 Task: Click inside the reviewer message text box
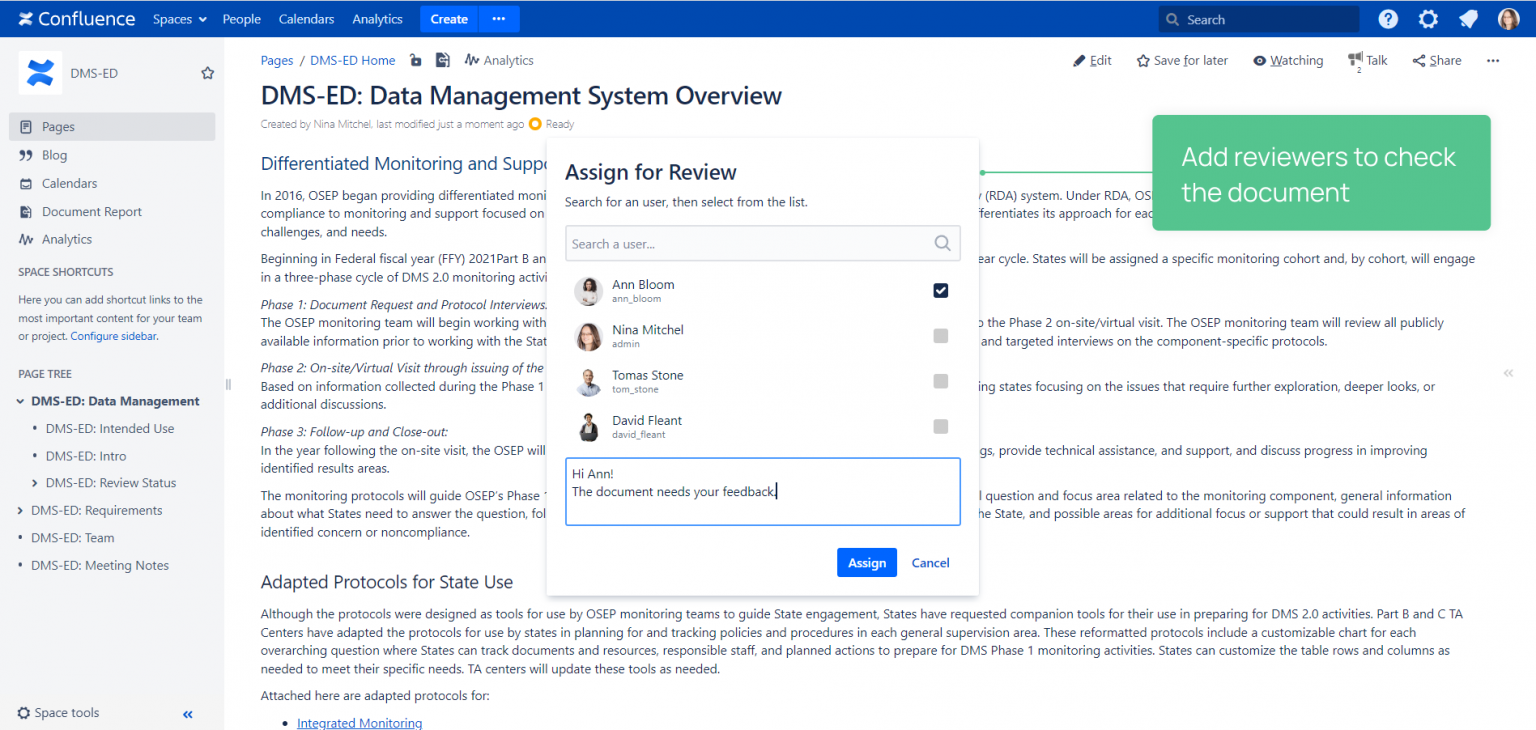[762, 491]
